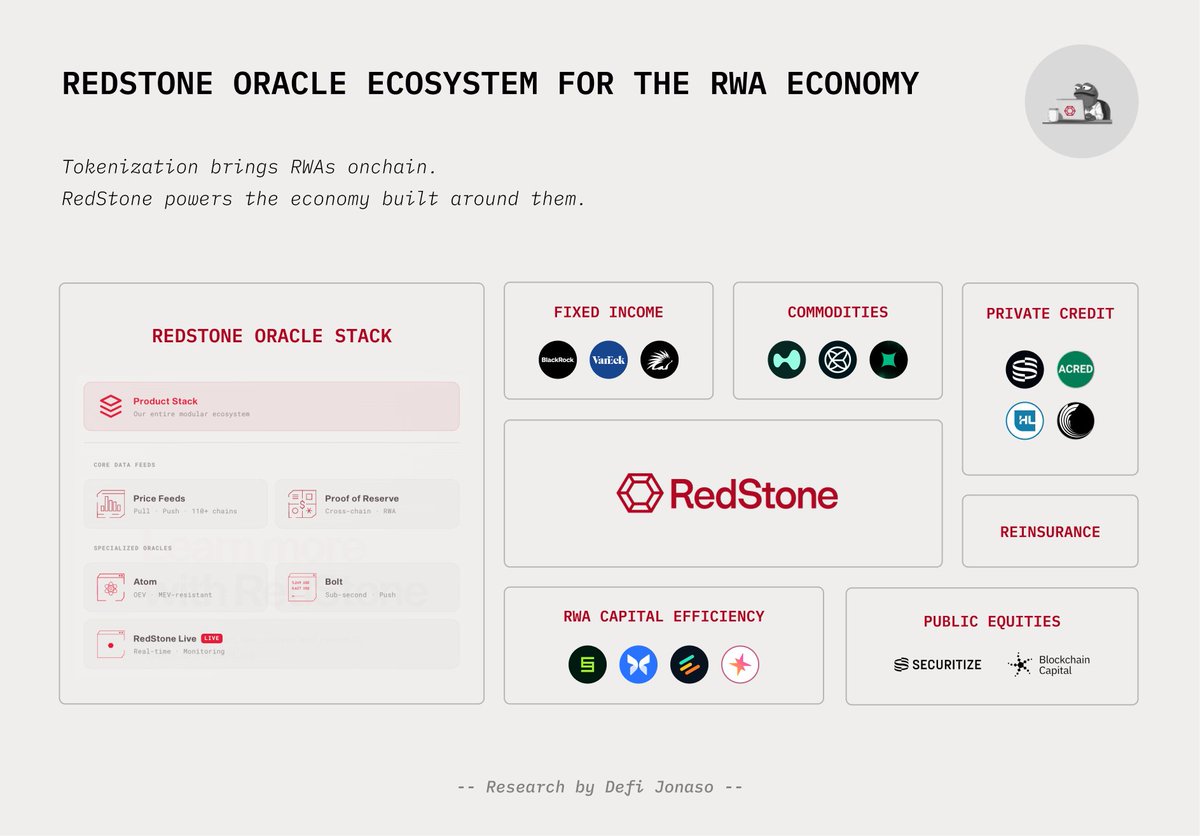Select the black swirl logo in Private Credit
This screenshot has height=836, width=1200.
[1076, 420]
